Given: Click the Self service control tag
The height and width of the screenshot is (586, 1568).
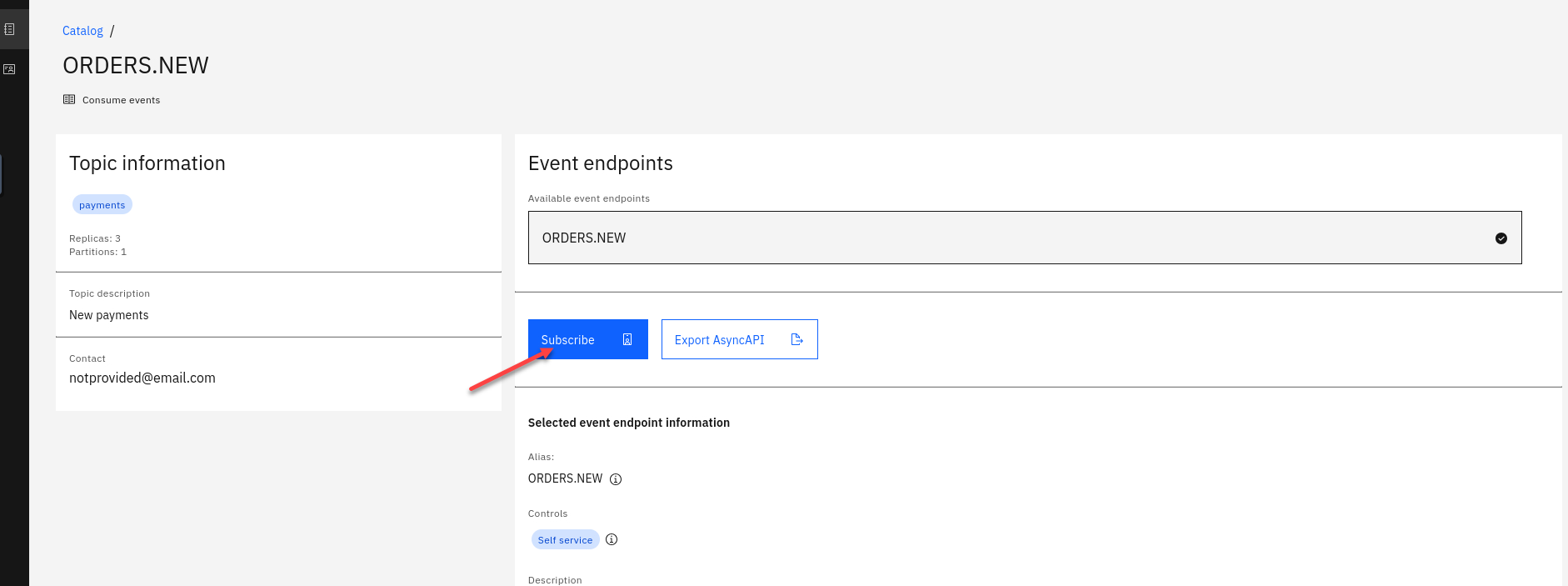Looking at the screenshot, I should click(x=565, y=540).
